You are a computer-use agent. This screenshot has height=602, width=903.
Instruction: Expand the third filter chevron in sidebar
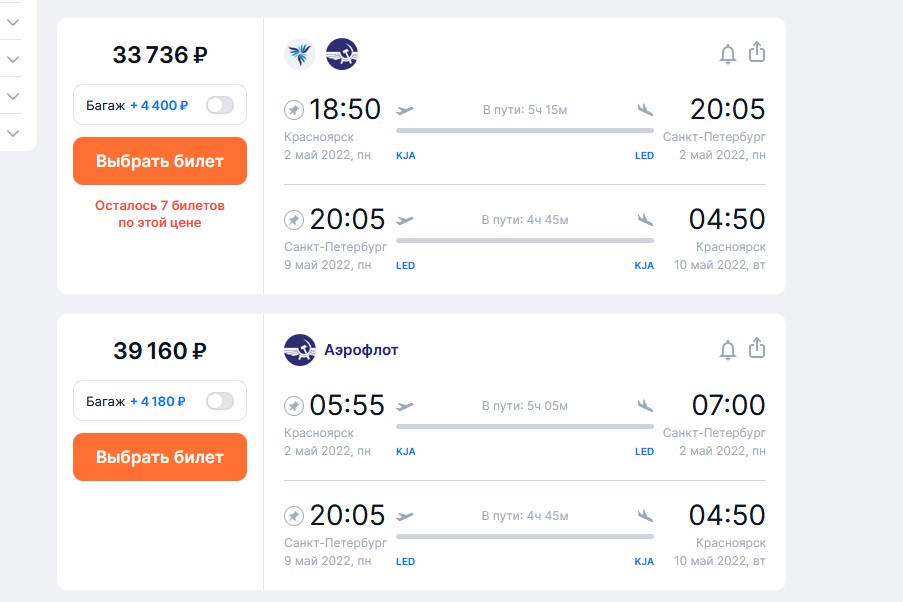(13, 96)
